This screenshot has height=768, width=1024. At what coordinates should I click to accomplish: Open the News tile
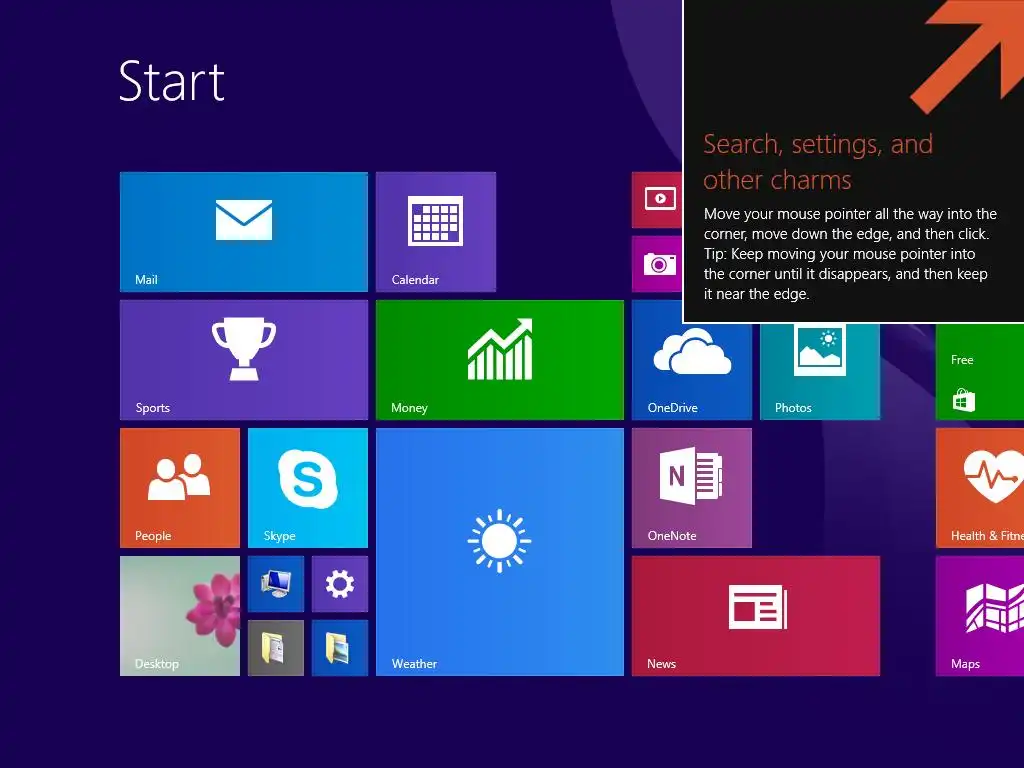(x=756, y=616)
